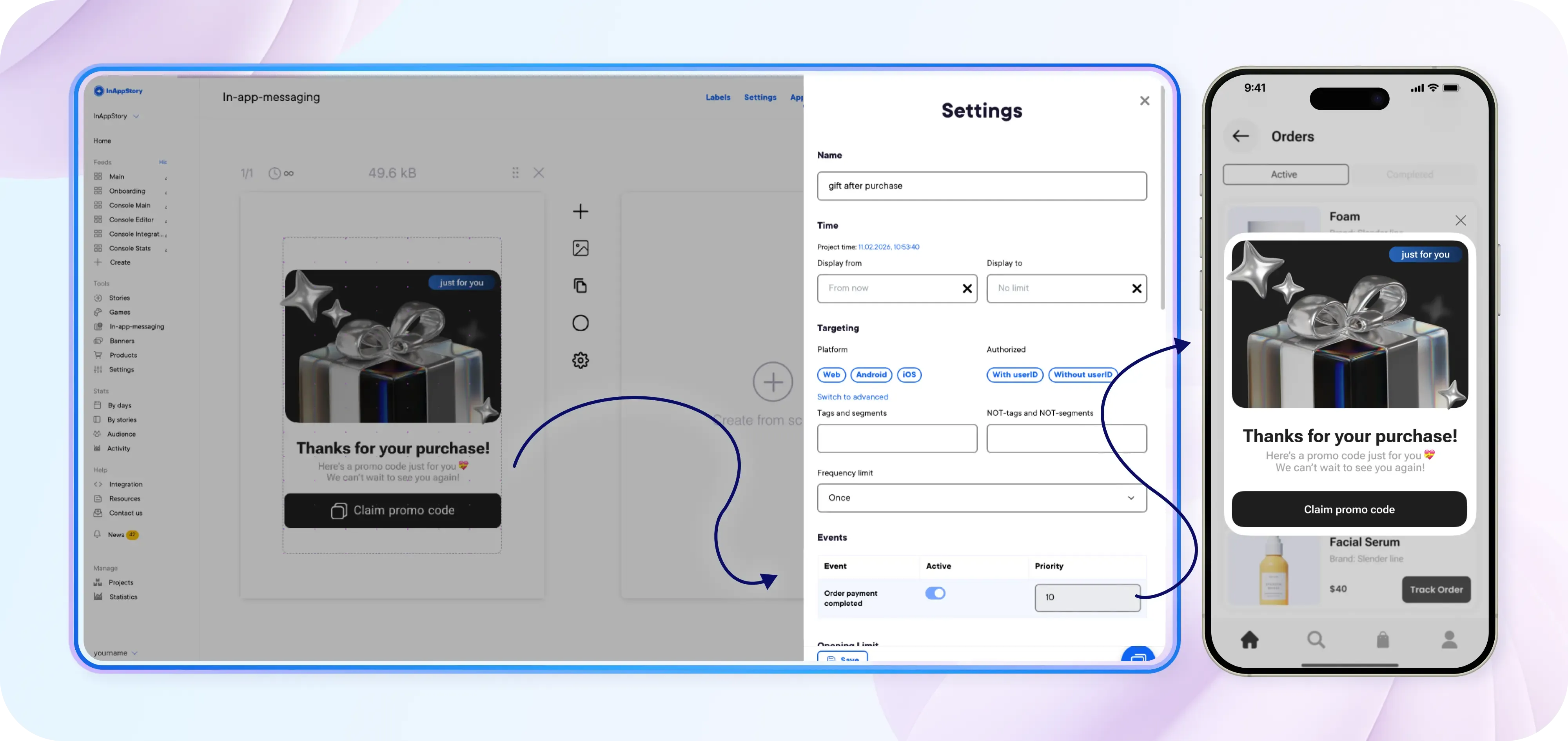Tap the phone profile icon
Viewport: 1568px width, 741px height.
click(1449, 639)
